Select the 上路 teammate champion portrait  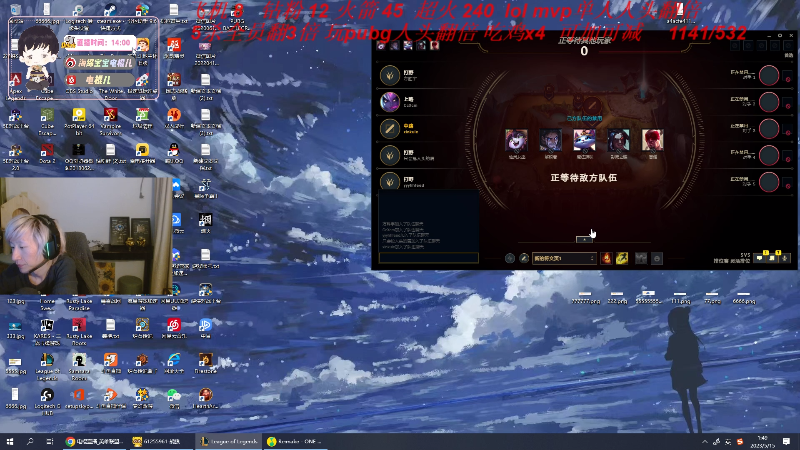[x=390, y=102]
